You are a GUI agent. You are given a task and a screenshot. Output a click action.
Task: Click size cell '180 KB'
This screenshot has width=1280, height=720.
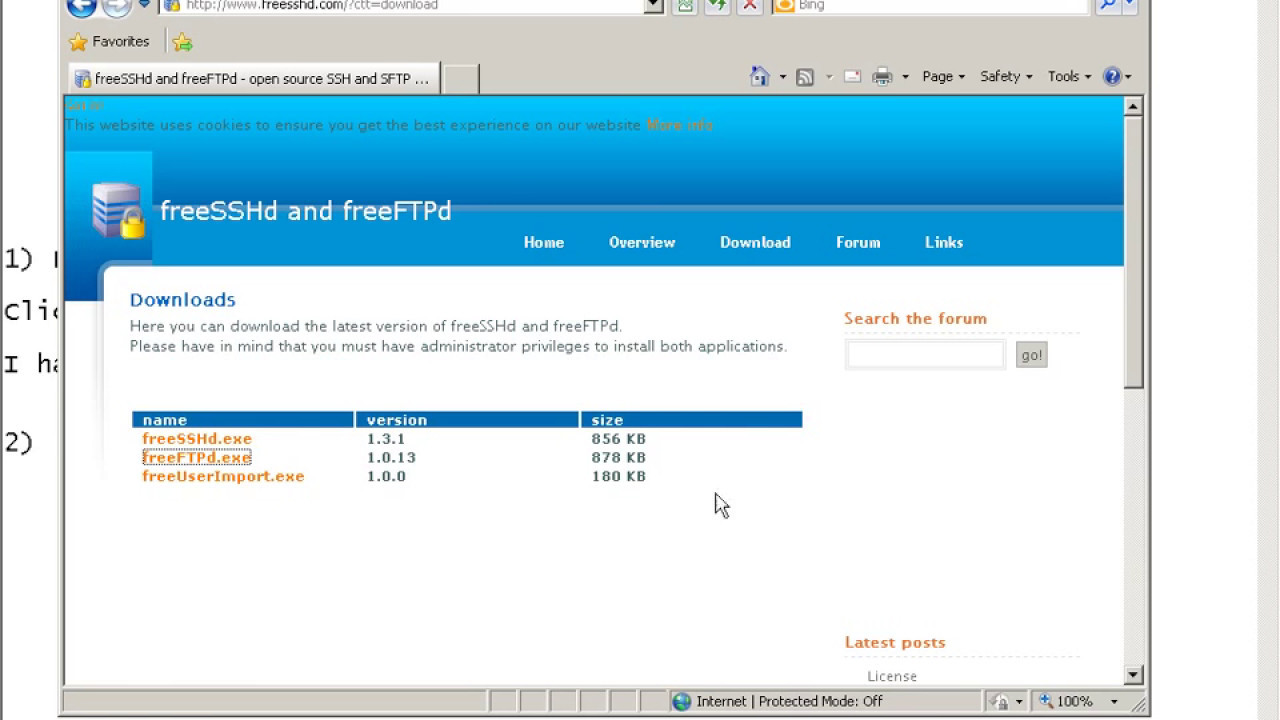coord(619,477)
